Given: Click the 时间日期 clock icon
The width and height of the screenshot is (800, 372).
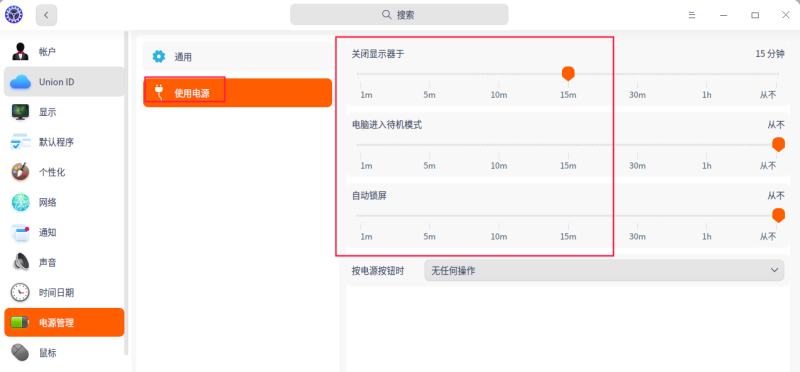Looking at the screenshot, I should (x=20, y=292).
